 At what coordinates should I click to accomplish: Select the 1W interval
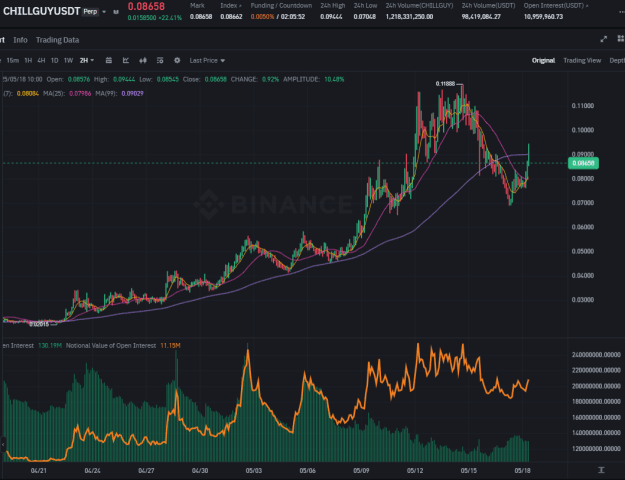pos(69,60)
